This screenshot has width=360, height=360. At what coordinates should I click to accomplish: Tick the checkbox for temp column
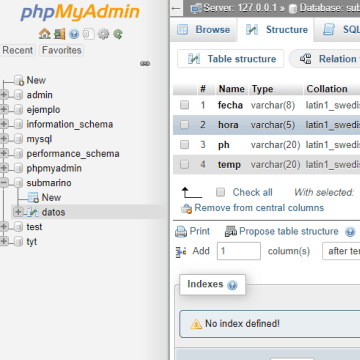[184, 164]
